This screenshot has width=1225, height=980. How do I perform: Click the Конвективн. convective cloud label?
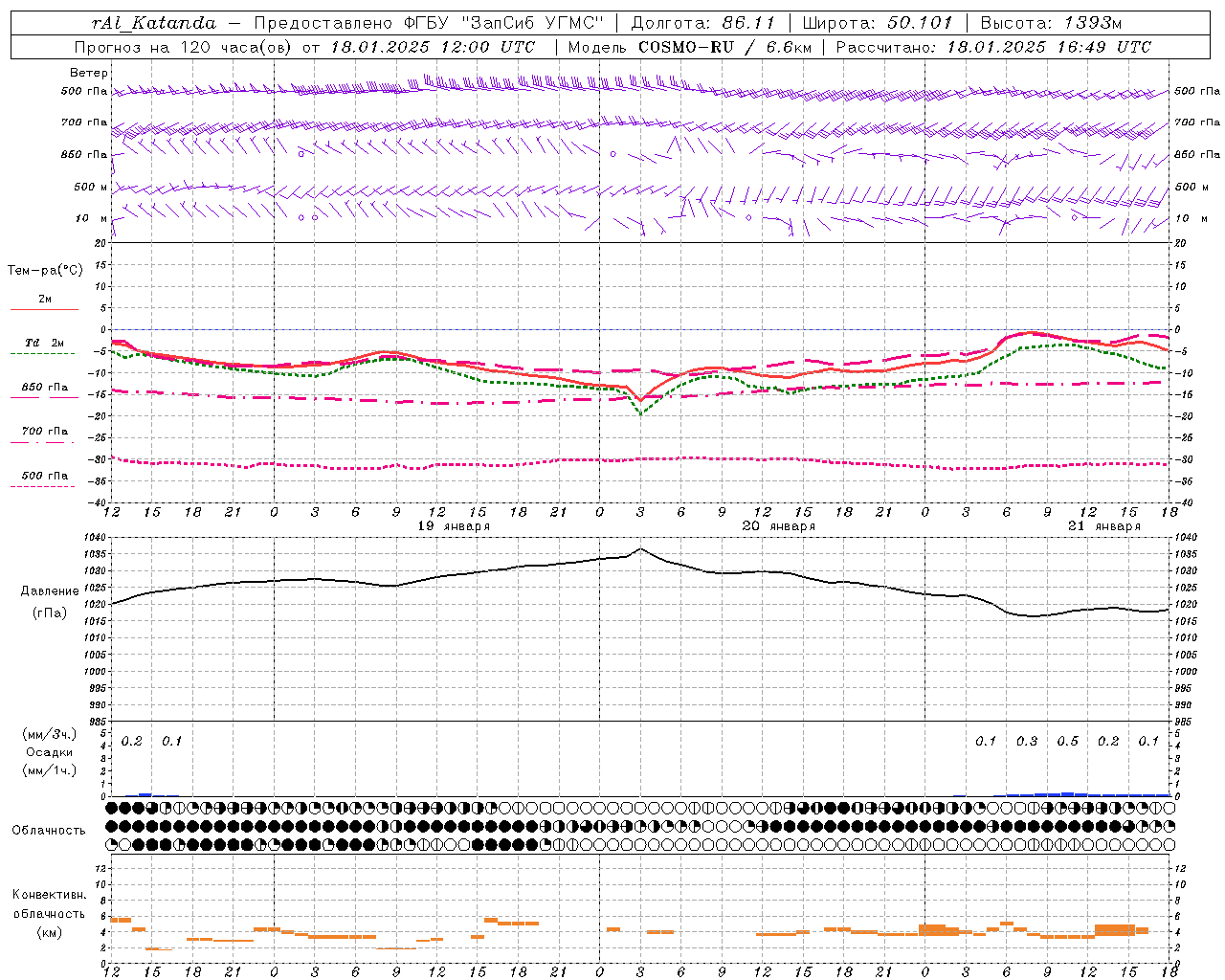click(x=49, y=896)
